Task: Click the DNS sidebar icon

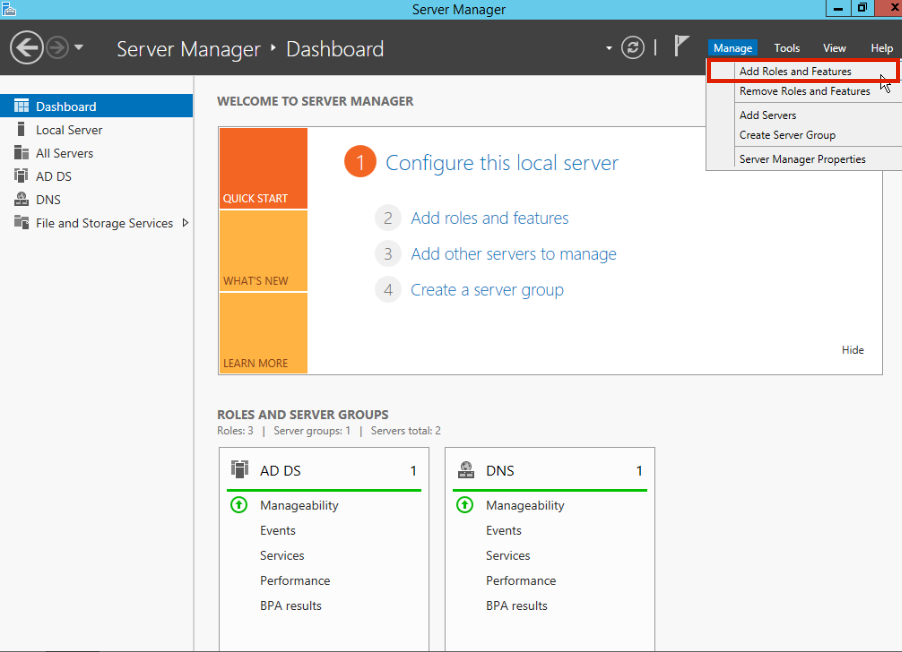Action: [21, 199]
